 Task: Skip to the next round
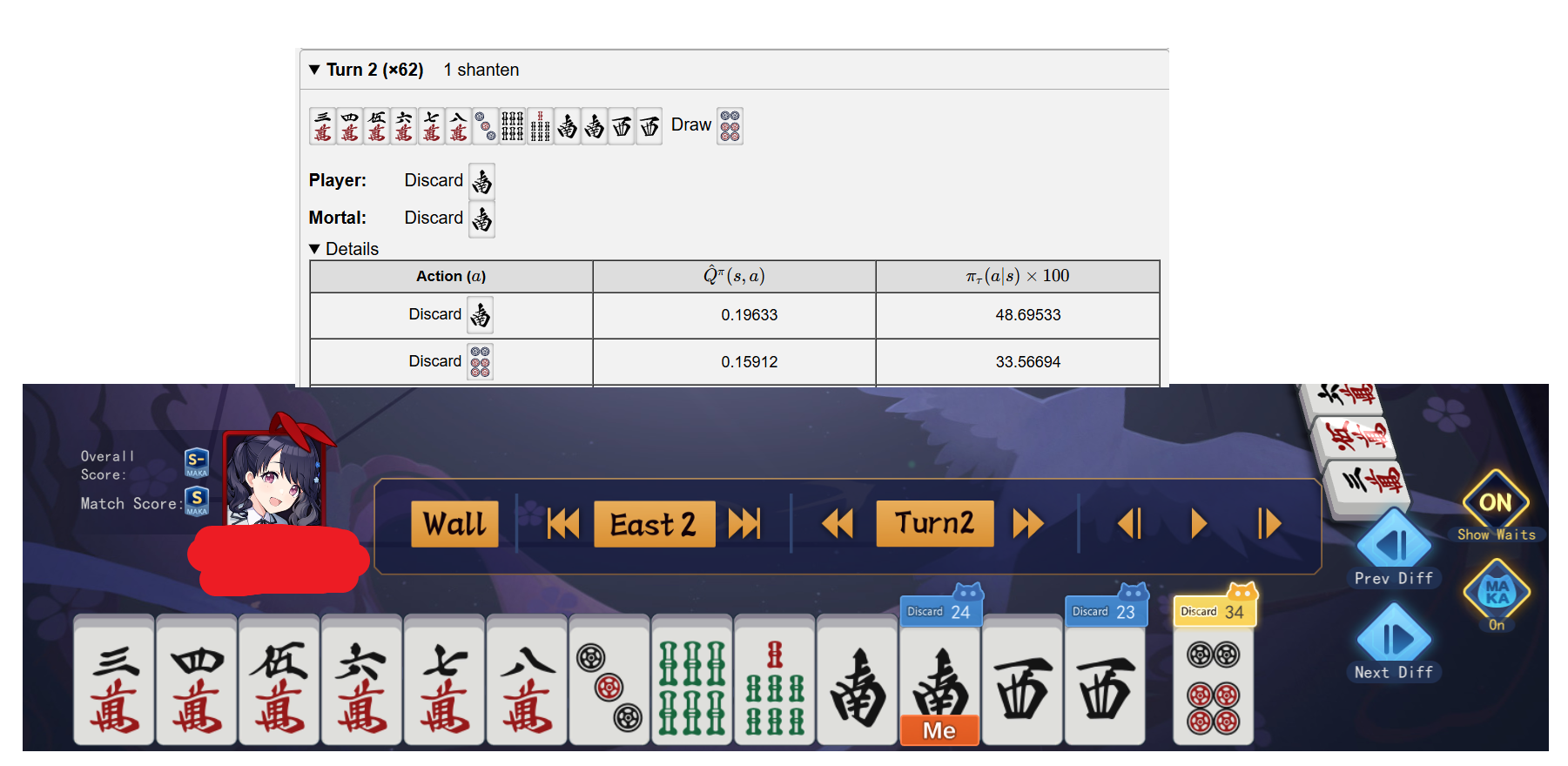[744, 524]
